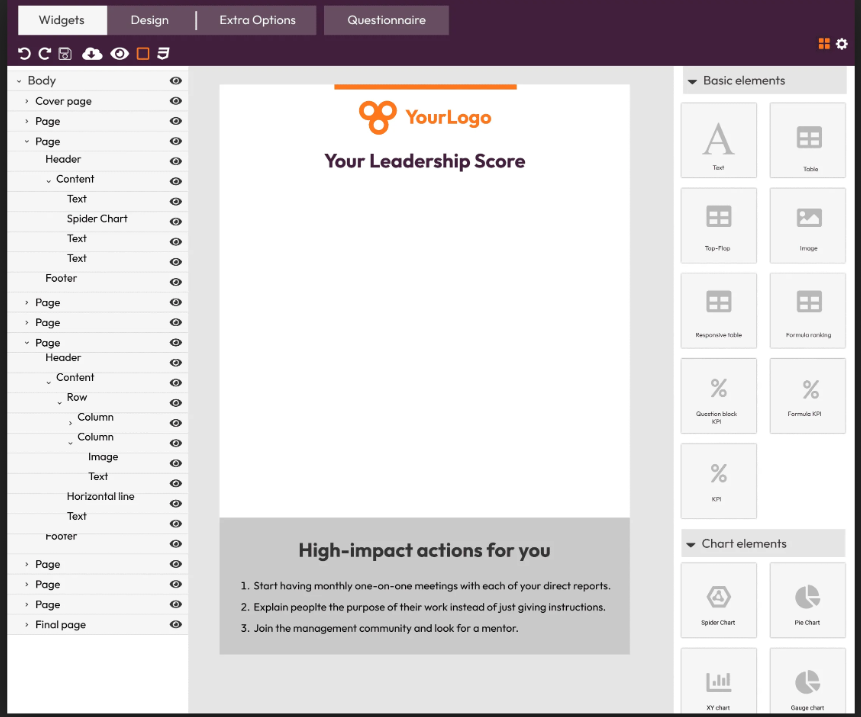Toggle visibility of the Body element
The height and width of the screenshot is (717, 861).
(176, 80)
